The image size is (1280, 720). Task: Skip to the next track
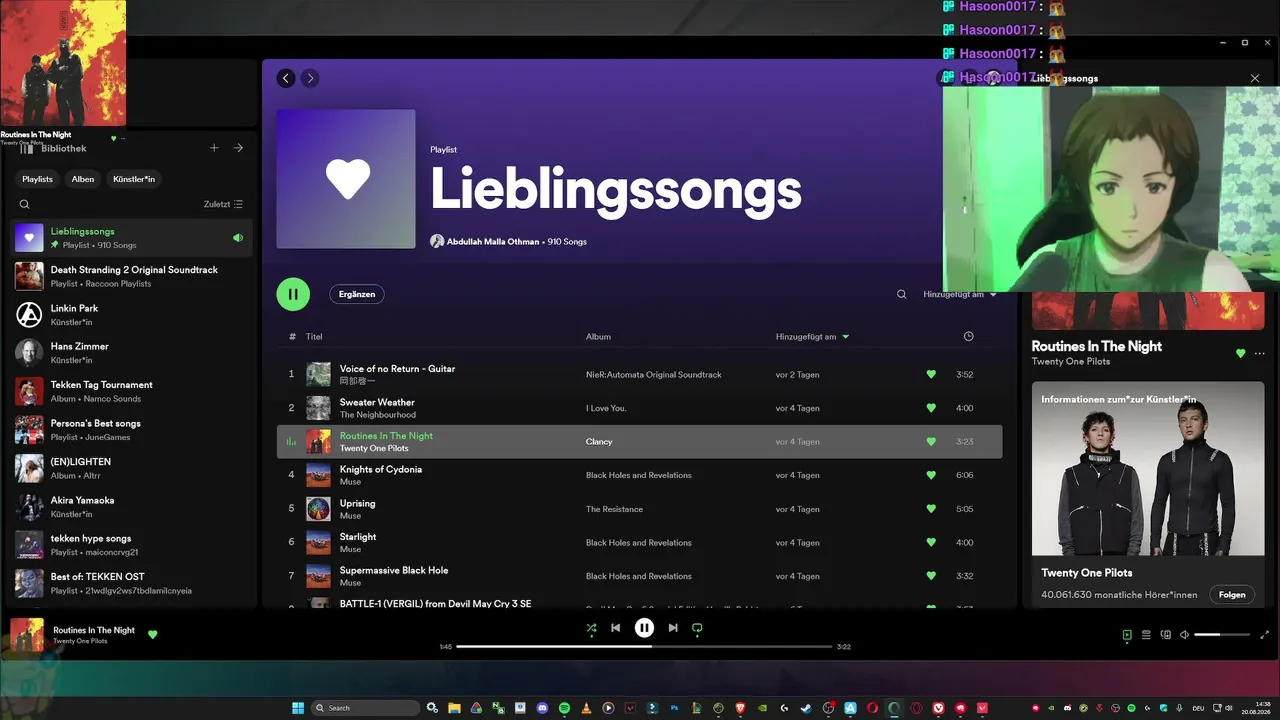point(673,628)
